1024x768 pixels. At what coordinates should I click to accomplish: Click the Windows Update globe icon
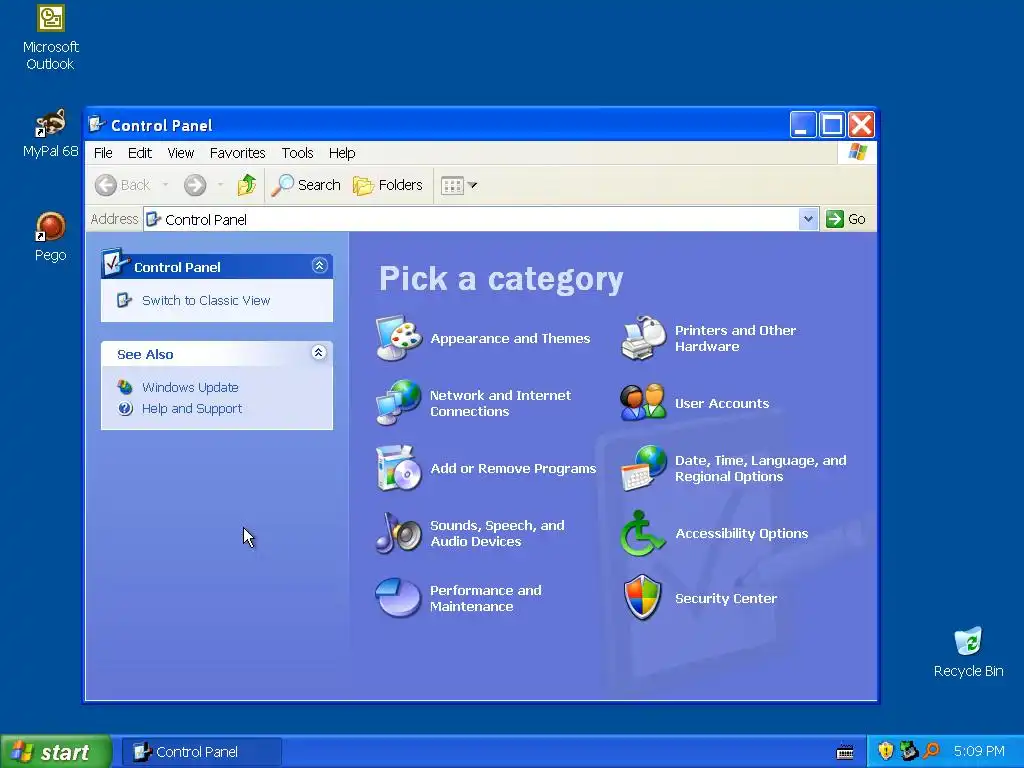click(125, 387)
